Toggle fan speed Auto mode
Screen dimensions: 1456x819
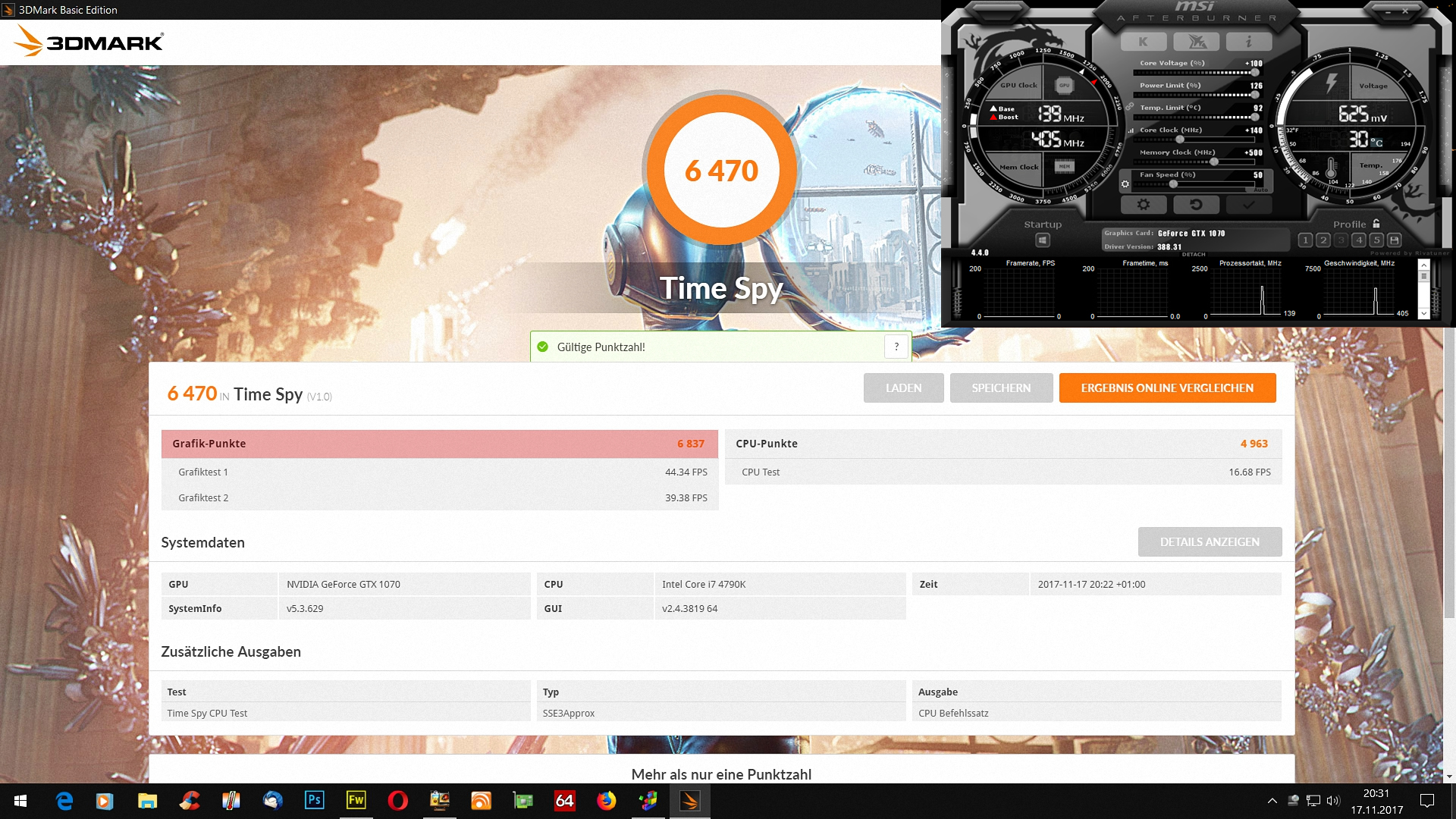1260,190
